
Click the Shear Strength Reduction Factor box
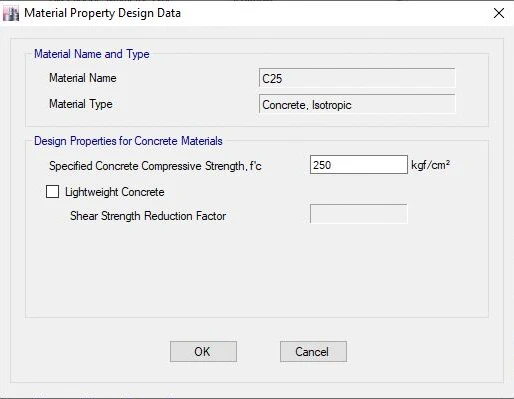[359, 214]
